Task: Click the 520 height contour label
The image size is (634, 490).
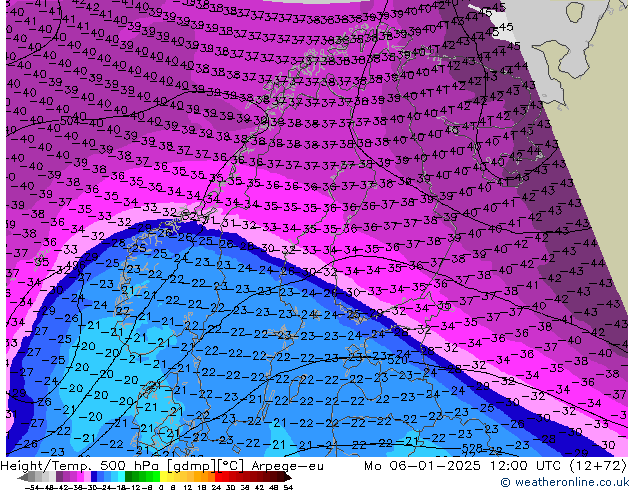Action: click(397, 359)
